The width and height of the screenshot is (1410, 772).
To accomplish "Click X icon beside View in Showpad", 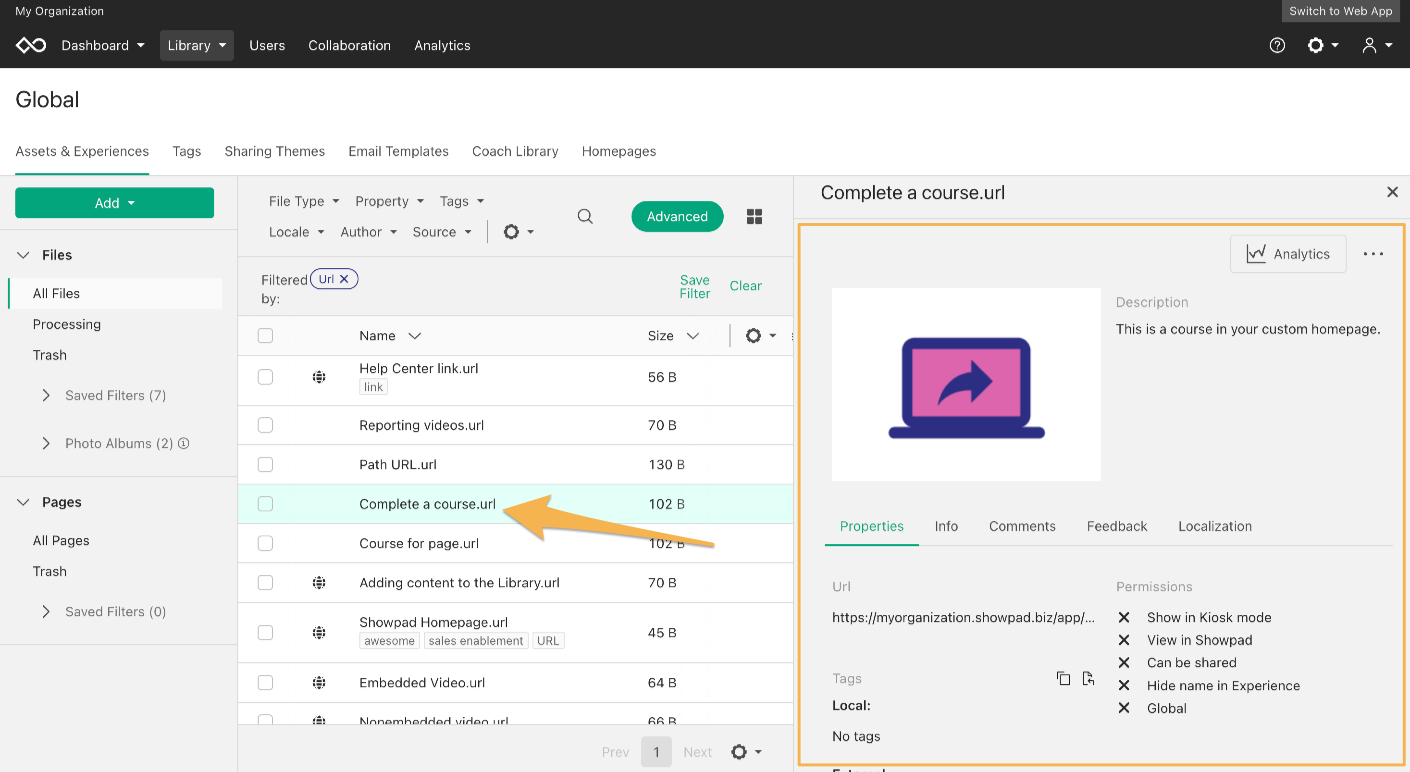I will point(1124,640).
